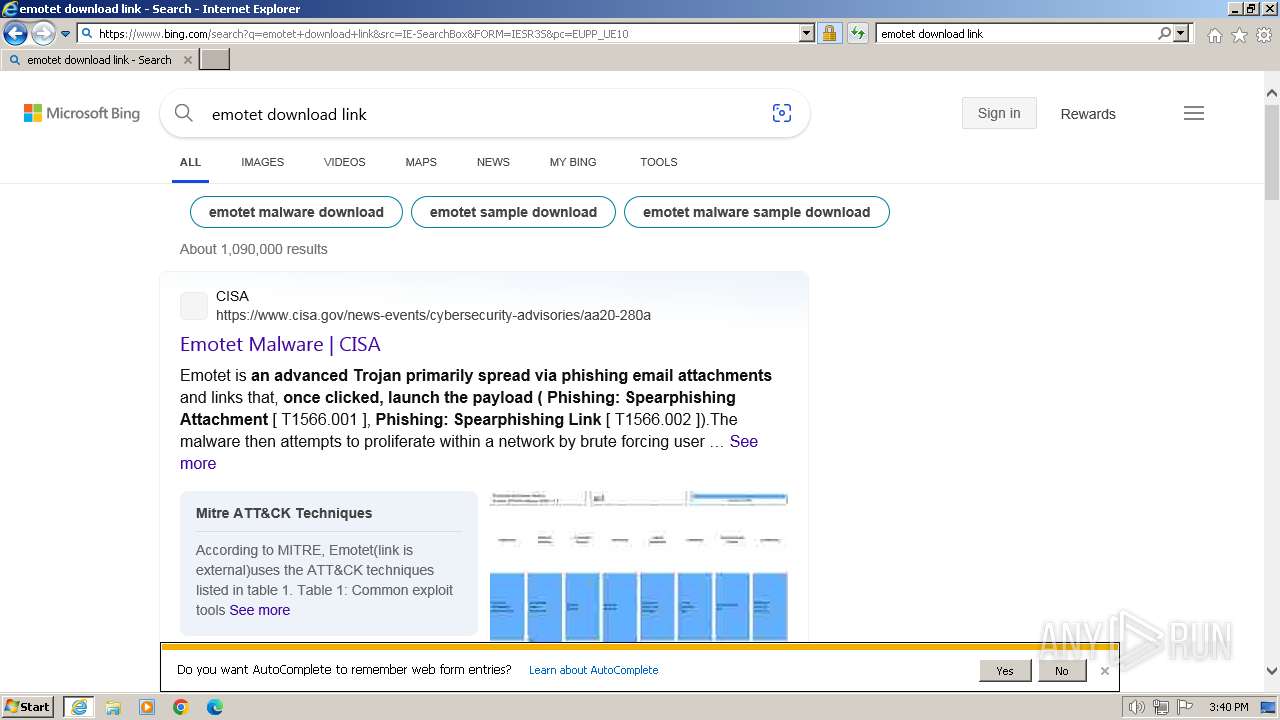Click 'emotet sample download' suggestion chip
This screenshot has height=720, width=1280.
(x=513, y=212)
